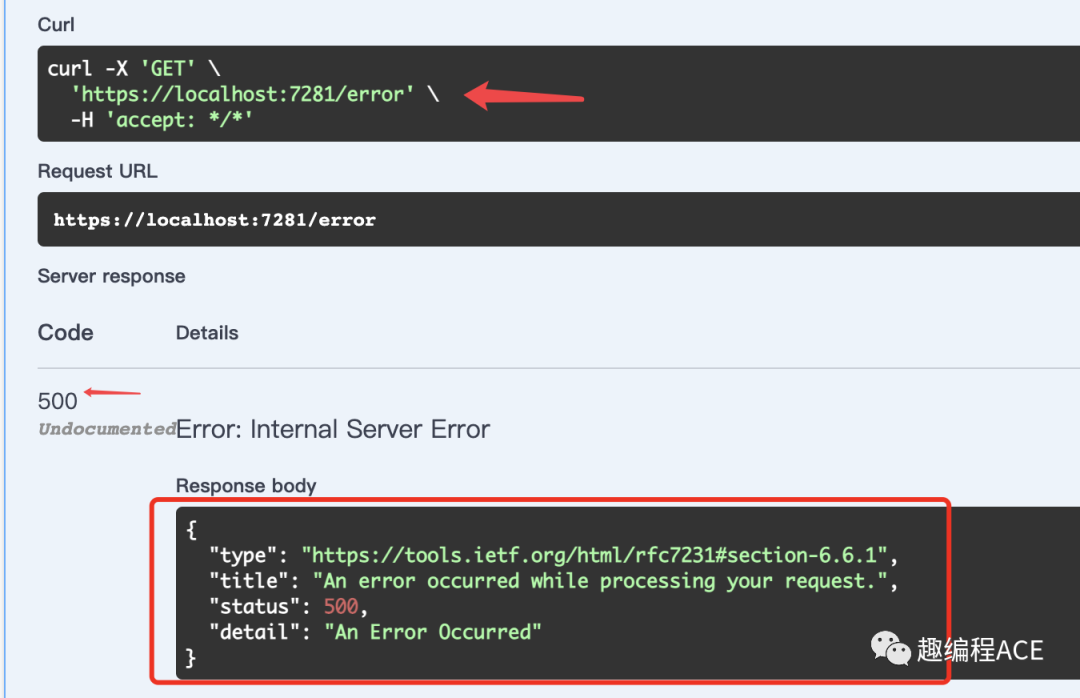Click the 'Response body' label
Viewport: 1080px width, 698px height.
(246, 486)
